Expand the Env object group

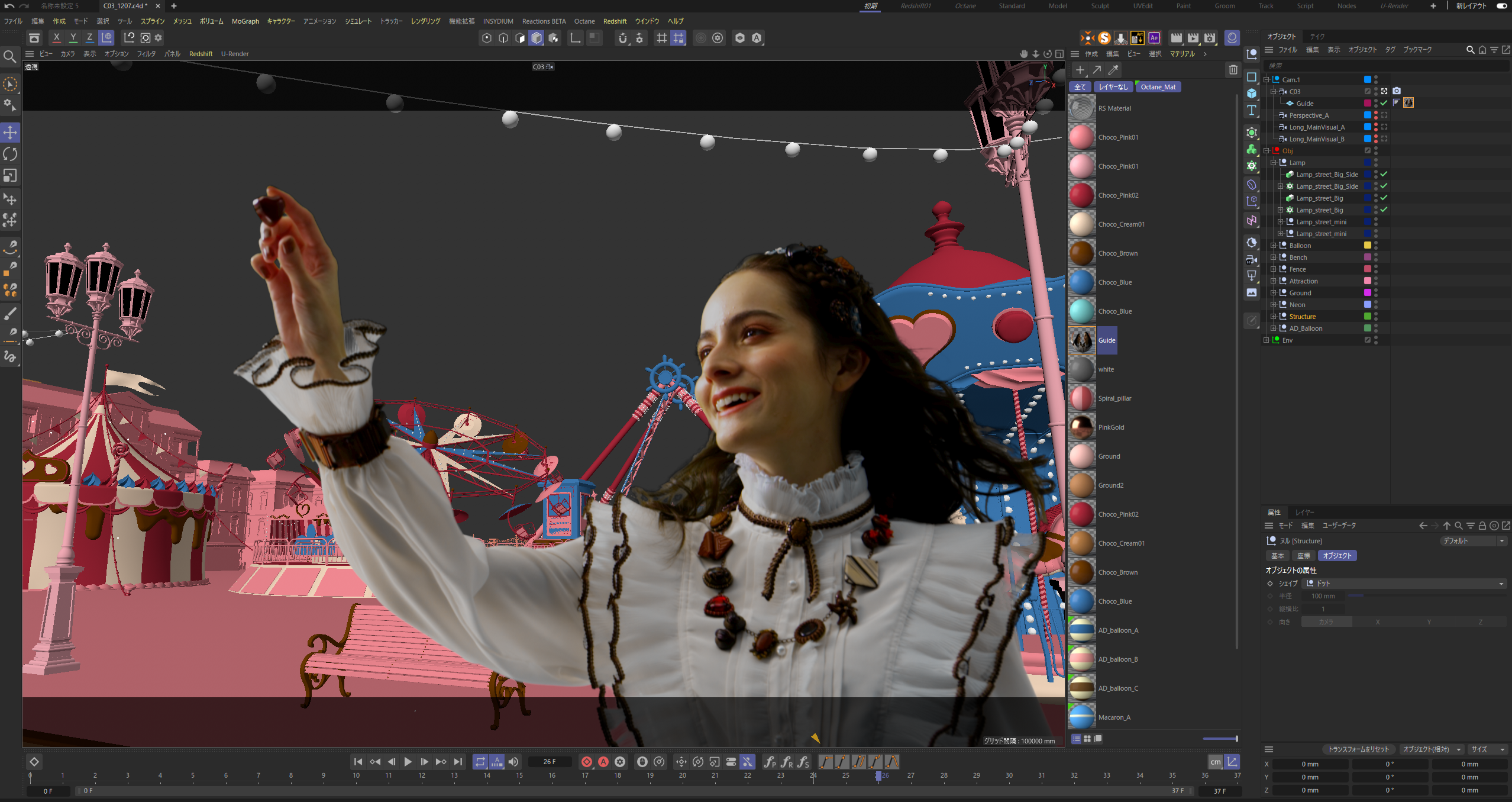pyautogui.click(x=1266, y=340)
